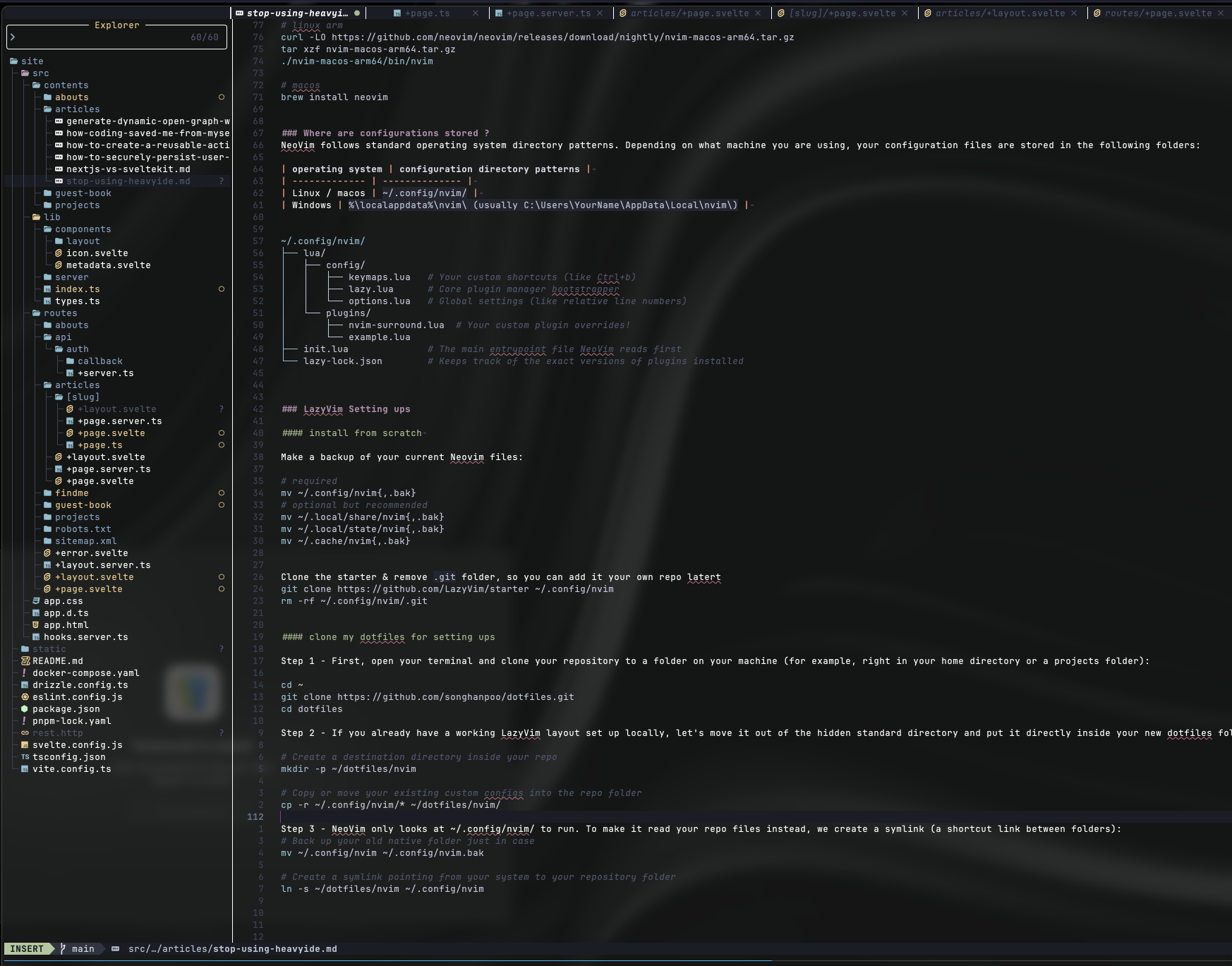Click the neovim nightly download URL
The height and width of the screenshot is (966, 1232).
[x=563, y=37]
